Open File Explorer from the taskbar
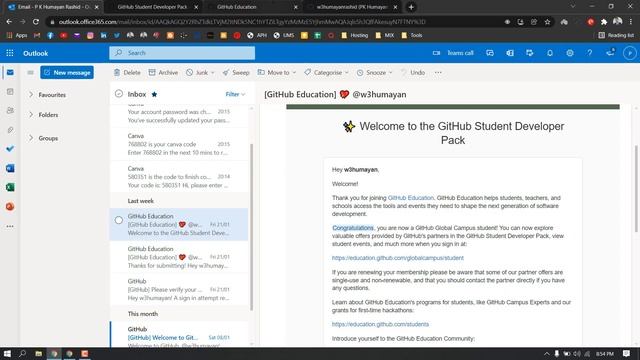This screenshot has height=360, width=640. coord(38,353)
